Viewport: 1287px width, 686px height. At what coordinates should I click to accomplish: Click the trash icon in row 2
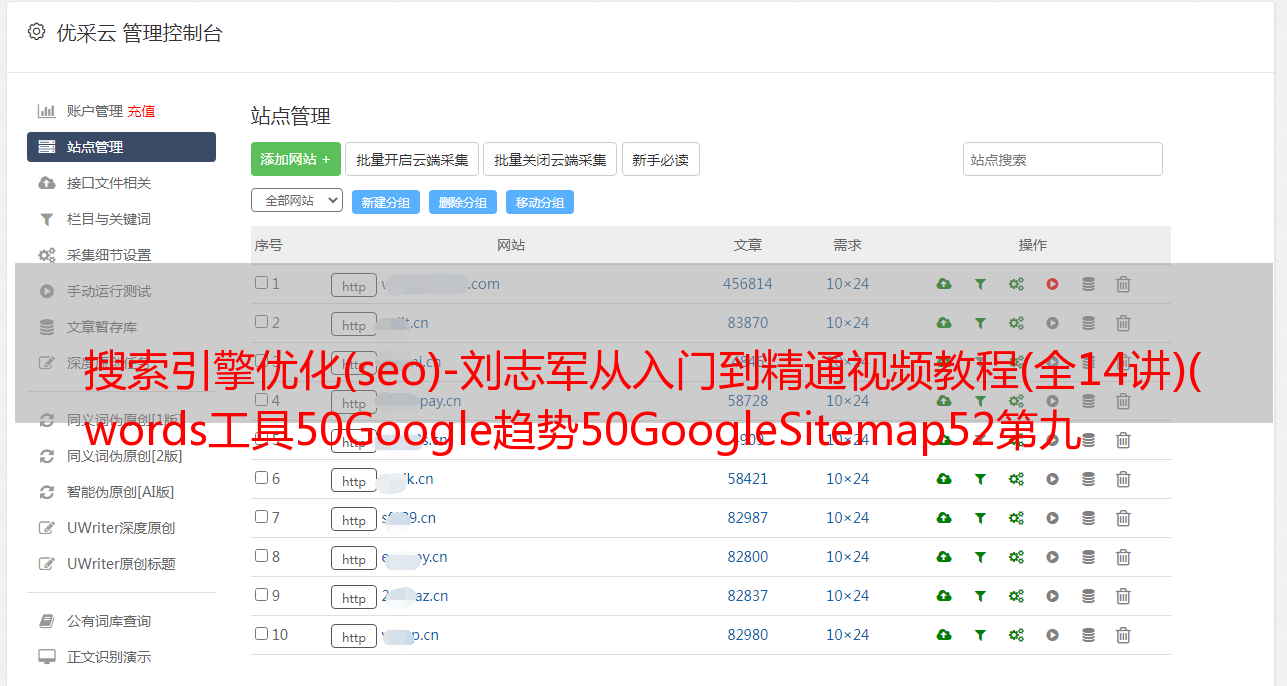[1123, 323]
